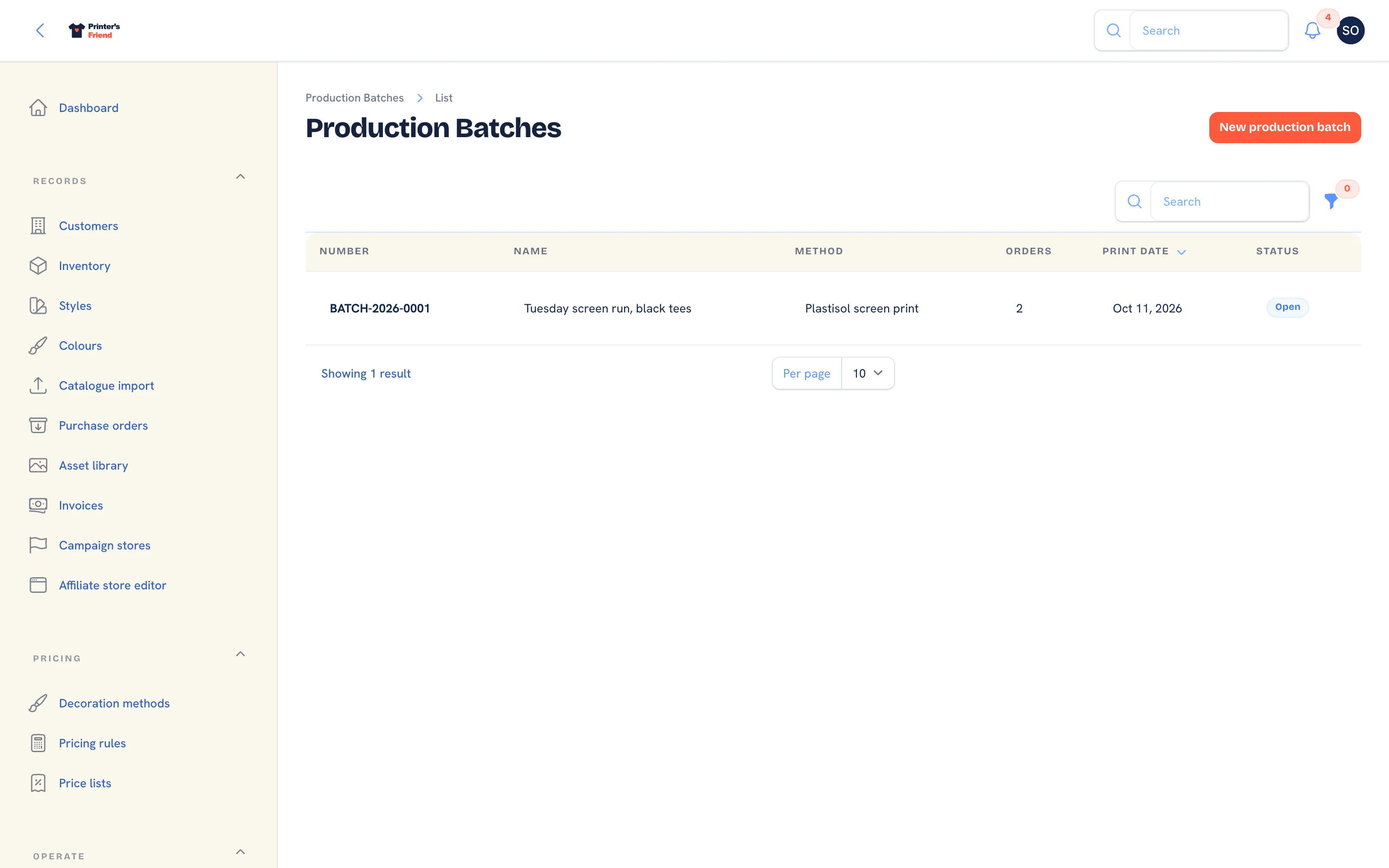Image resolution: width=1389 pixels, height=868 pixels.
Task: Collapse the Records section
Action: click(x=240, y=177)
